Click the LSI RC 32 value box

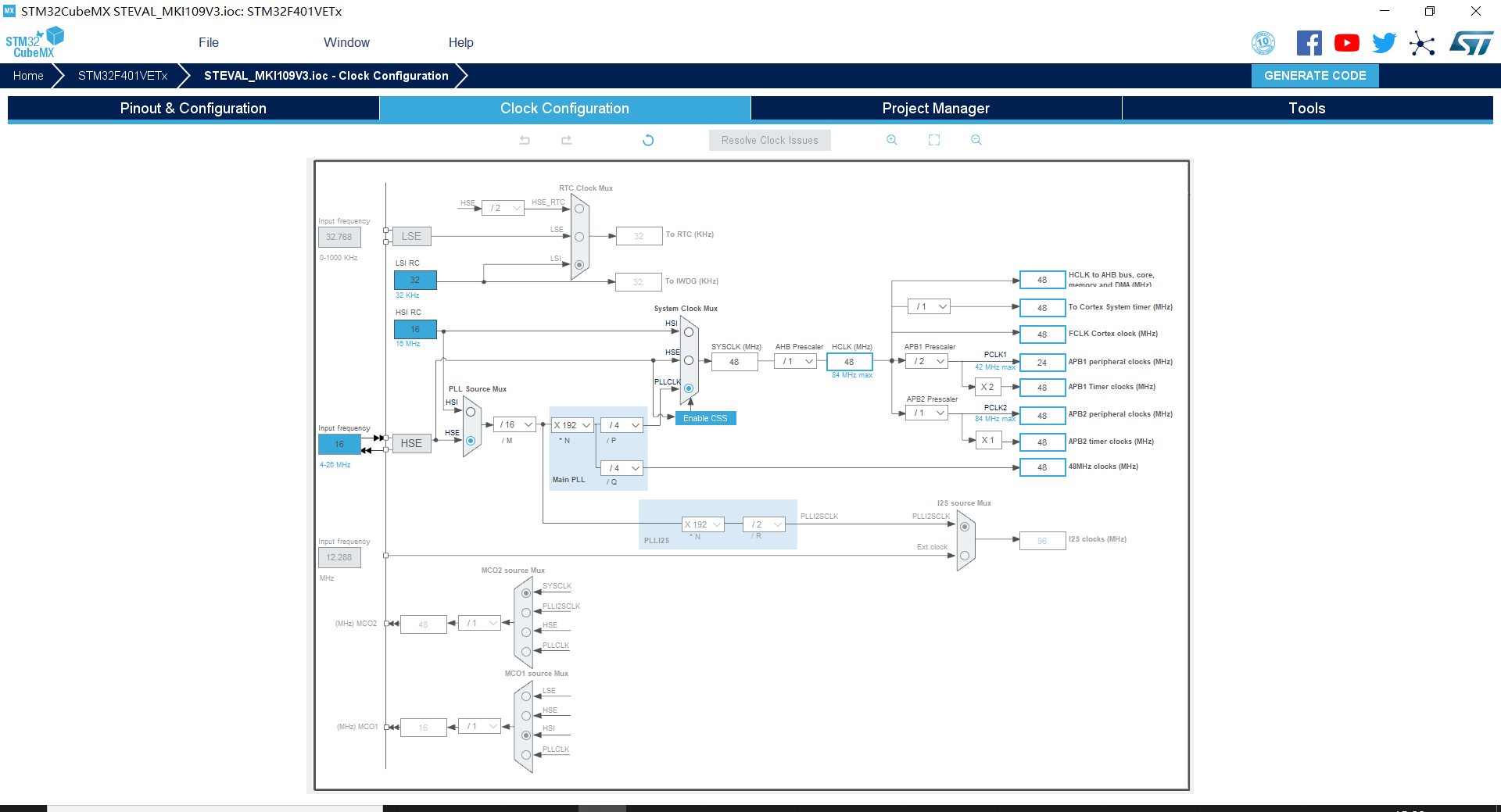[415, 280]
